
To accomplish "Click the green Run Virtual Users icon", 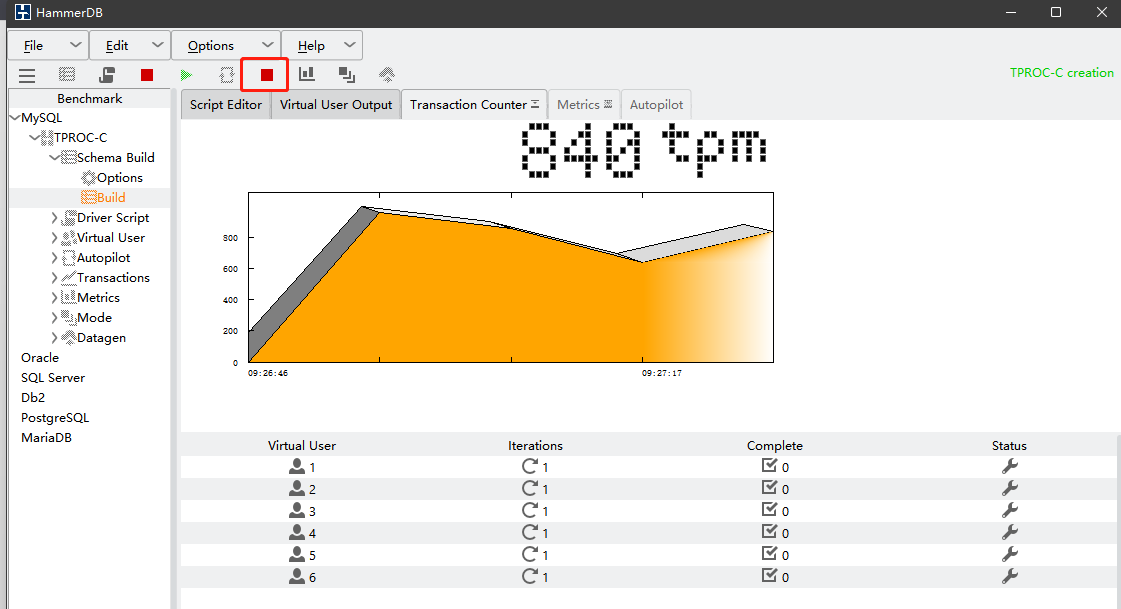I will [x=187, y=75].
